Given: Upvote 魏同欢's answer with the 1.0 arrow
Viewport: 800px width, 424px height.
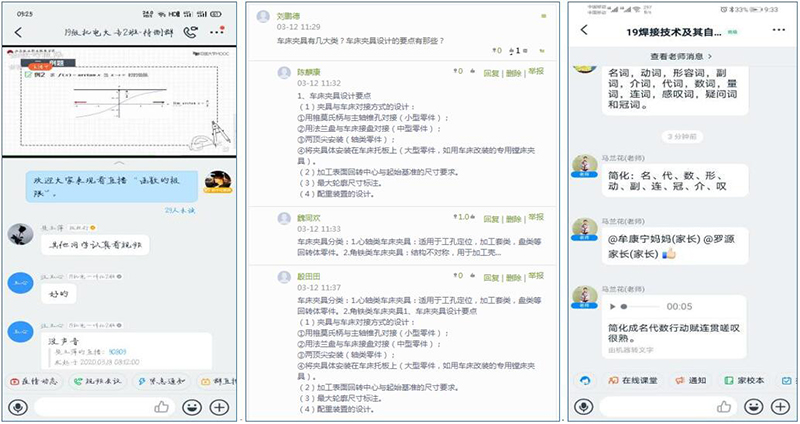Looking at the screenshot, I should pyautogui.click(x=457, y=215).
